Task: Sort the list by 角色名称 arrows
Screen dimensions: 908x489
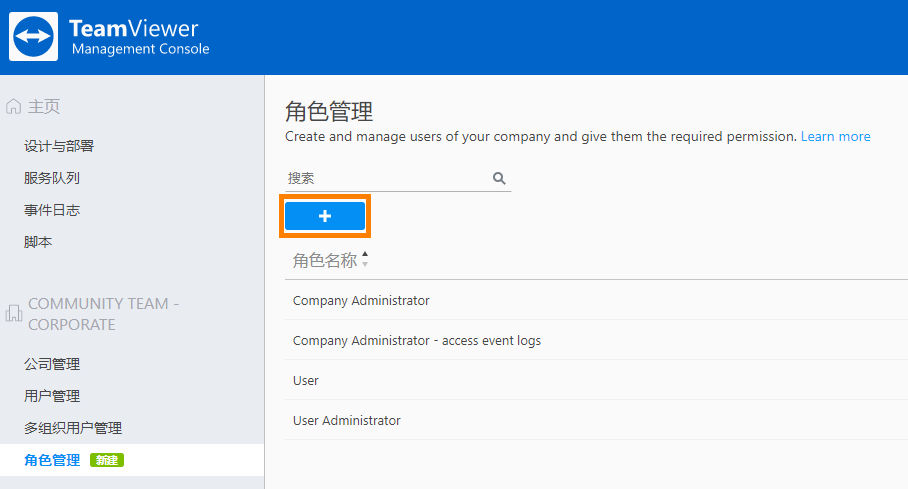Action: (365, 259)
